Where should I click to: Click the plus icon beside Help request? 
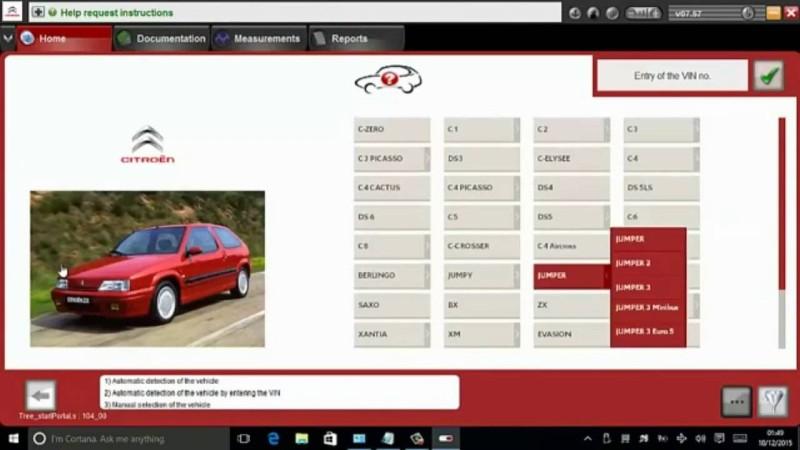(x=38, y=12)
